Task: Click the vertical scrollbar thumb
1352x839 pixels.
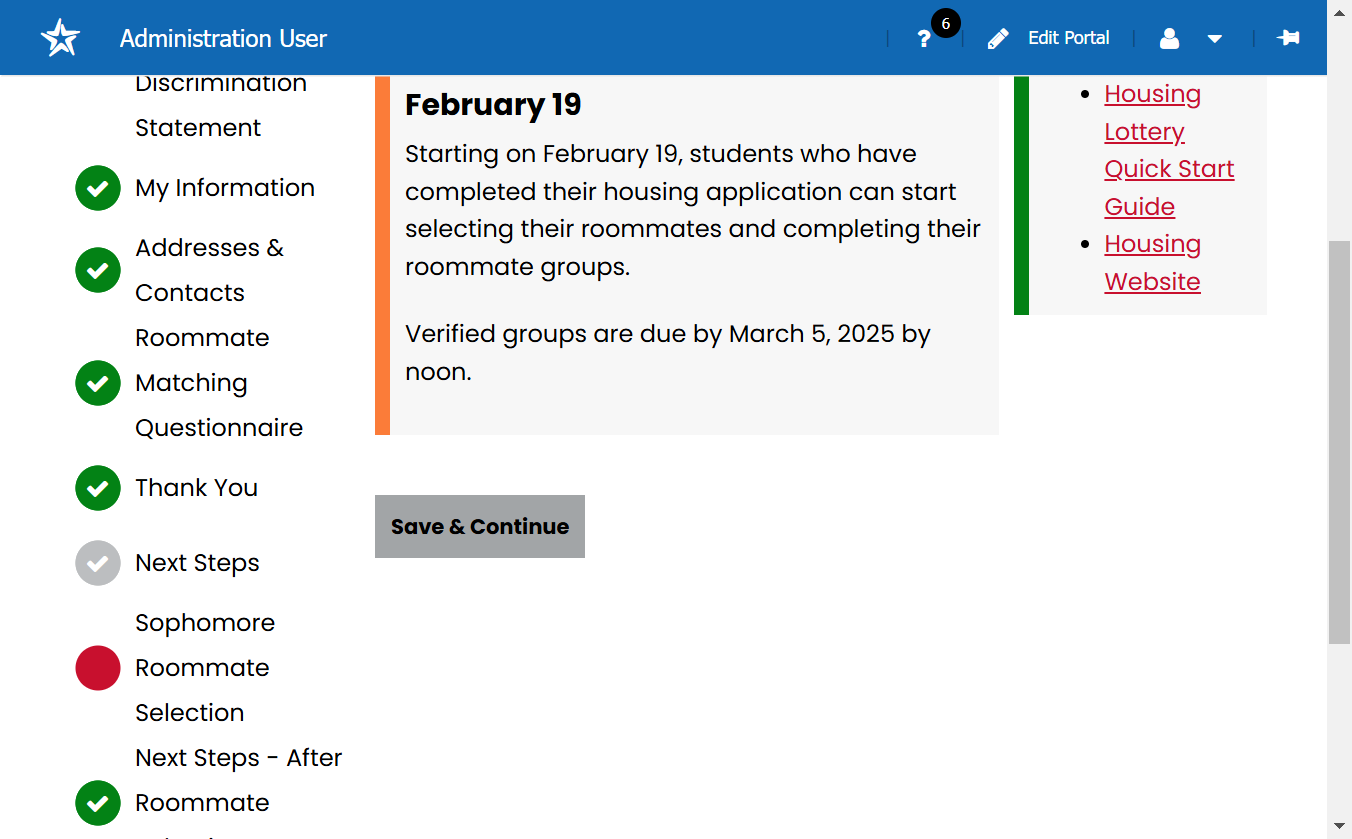Action: pyautogui.click(x=1339, y=442)
